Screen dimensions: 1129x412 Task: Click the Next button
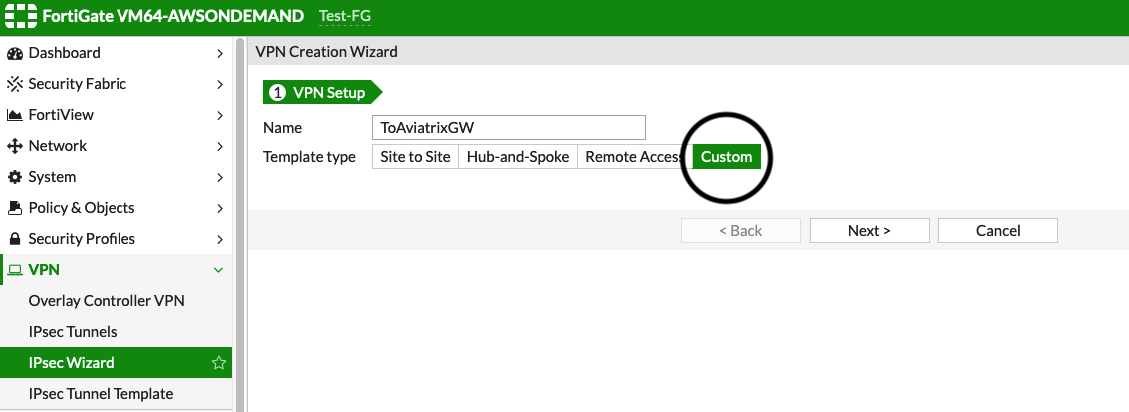(869, 231)
